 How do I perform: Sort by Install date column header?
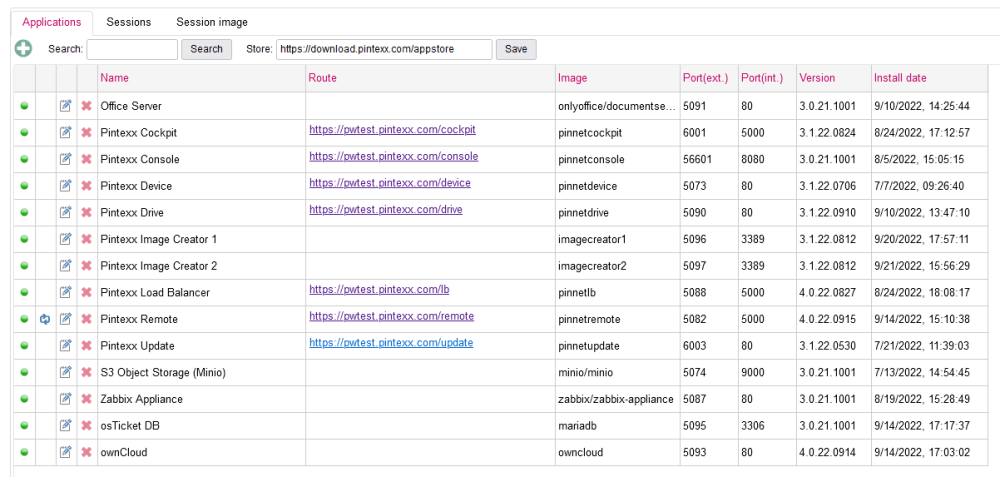[x=900, y=78]
